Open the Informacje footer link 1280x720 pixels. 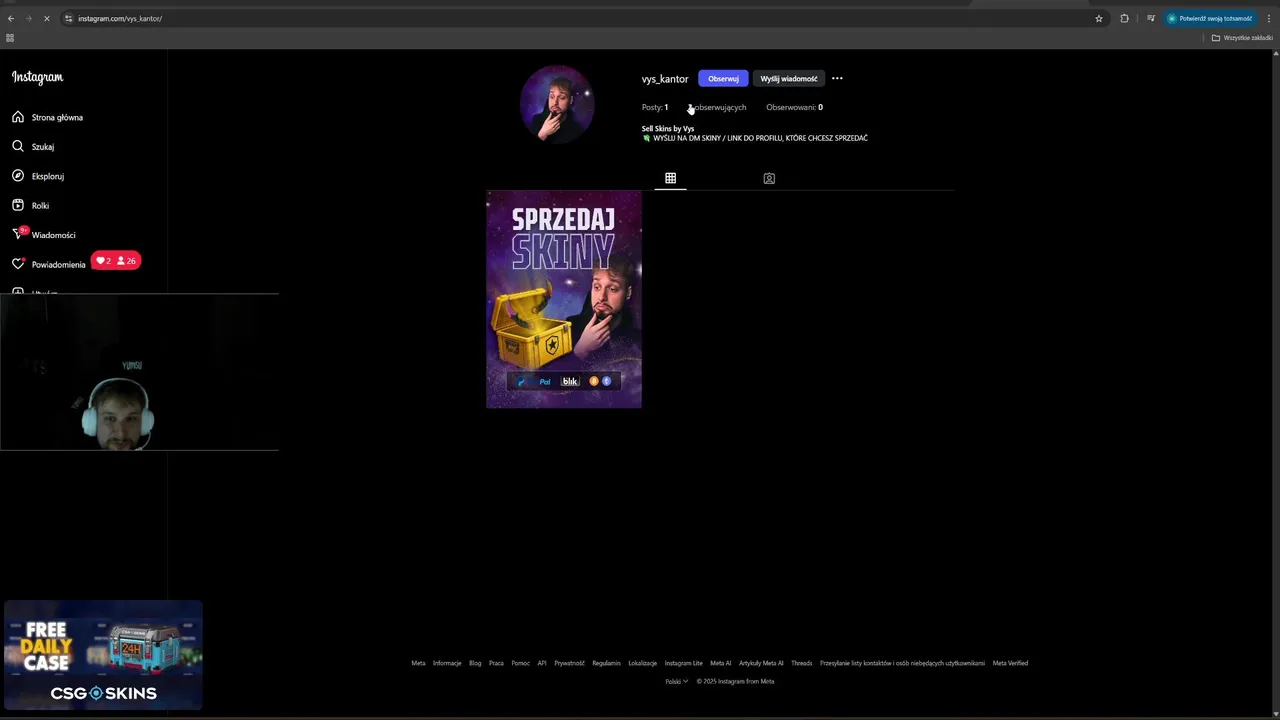[447, 663]
